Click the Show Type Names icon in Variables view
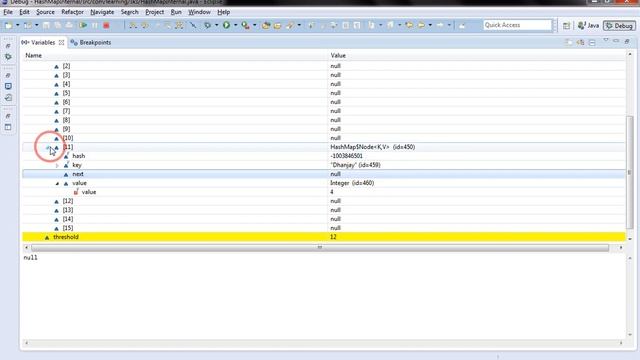Viewport: 640px width, 360px height. (569, 42)
